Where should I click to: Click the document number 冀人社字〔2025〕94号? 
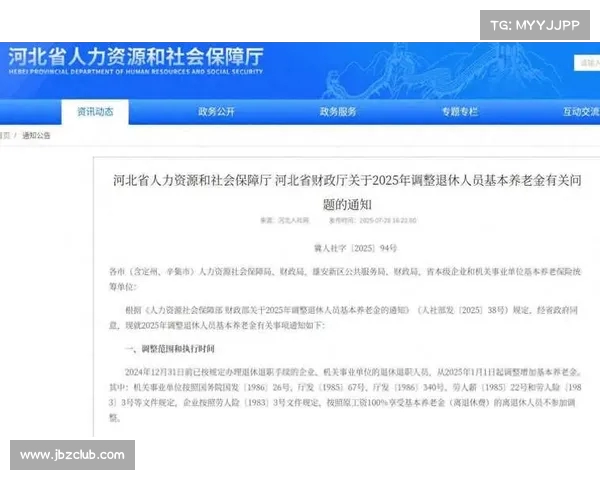[x=355, y=248]
